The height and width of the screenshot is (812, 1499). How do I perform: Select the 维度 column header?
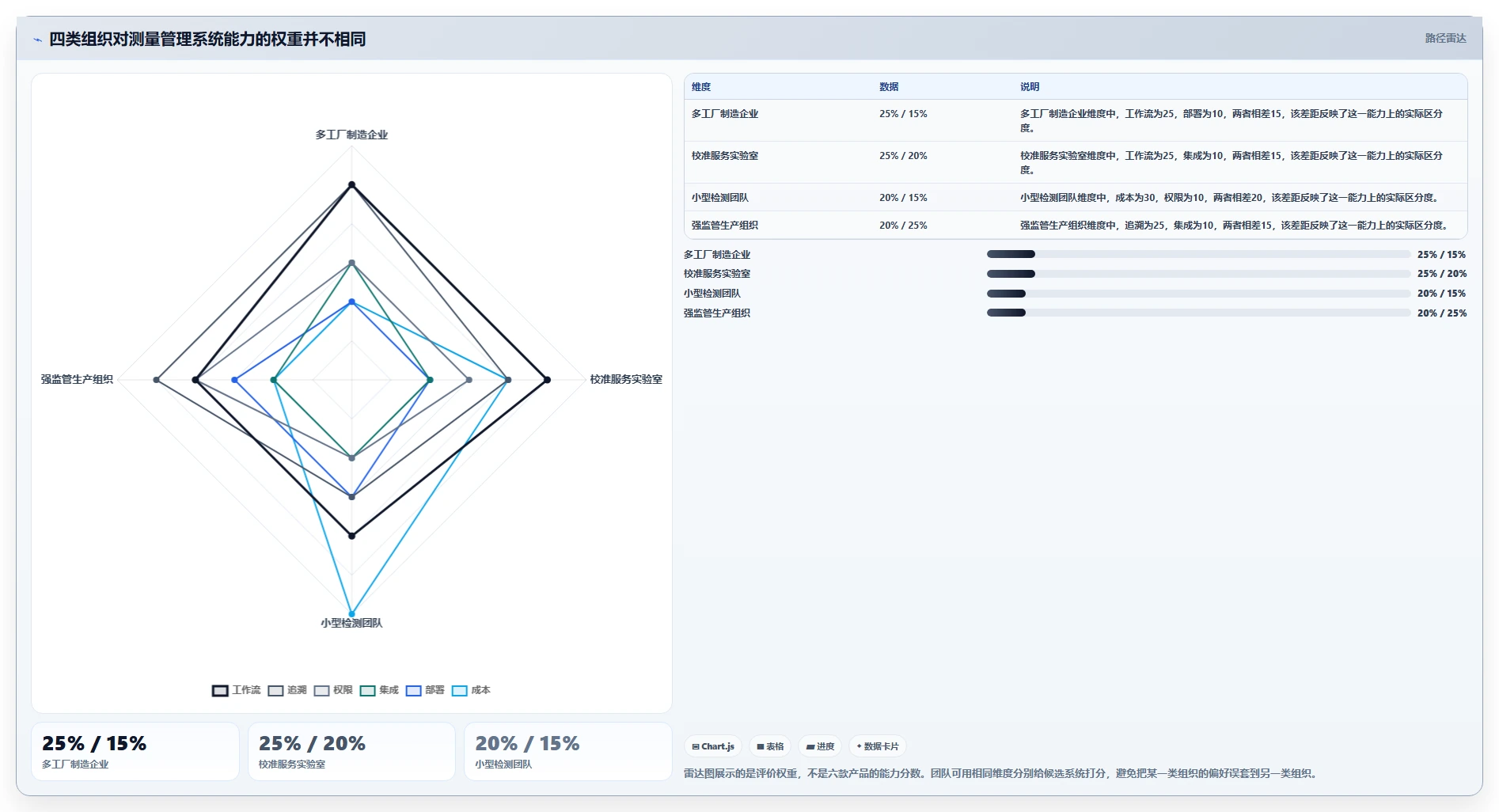point(701,87)
